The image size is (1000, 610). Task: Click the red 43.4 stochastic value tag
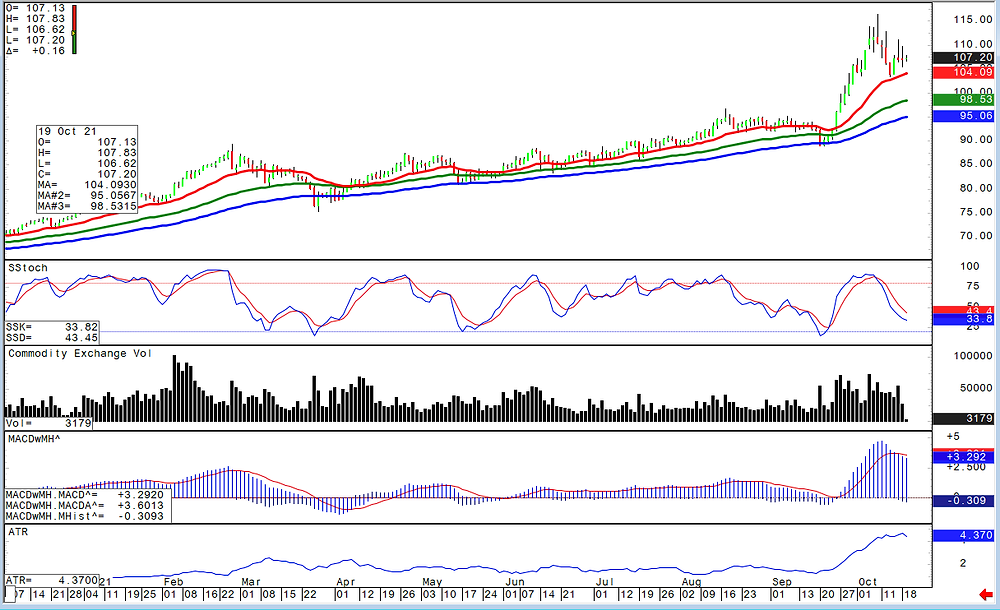963,310
